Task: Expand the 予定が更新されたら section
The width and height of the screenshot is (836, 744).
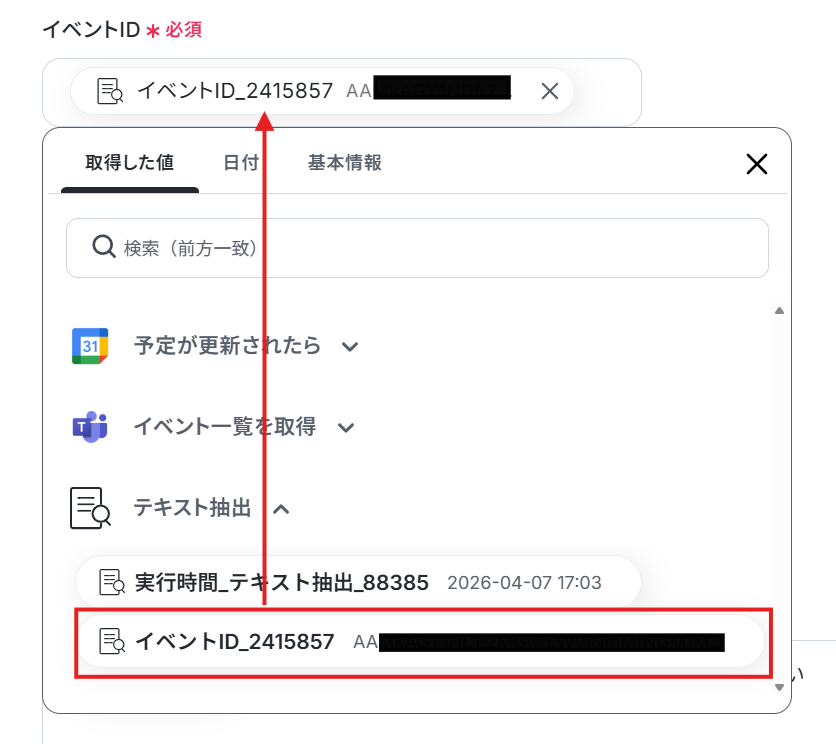Action: [350, 347]
